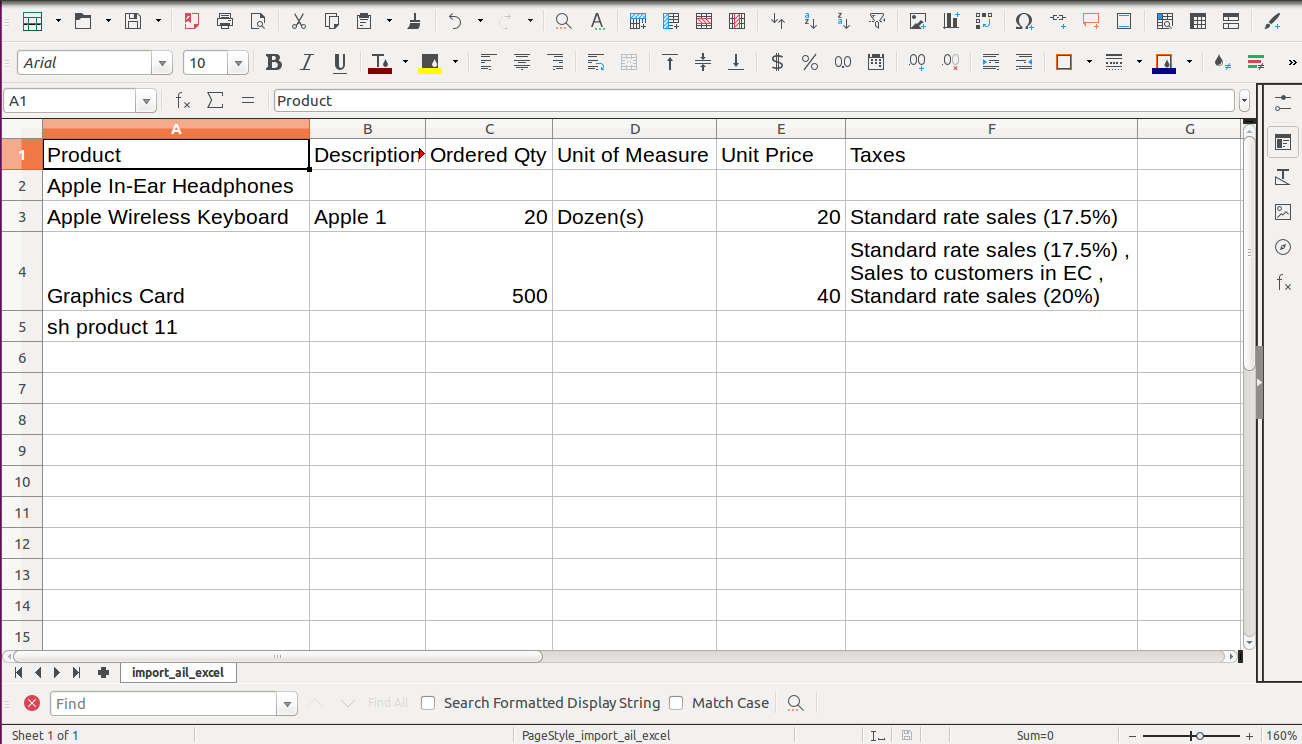The height and width of the screenshot is (744, 1302).
Task: Select the import_ail_excel sheet tab
Action: coord(179,673)
